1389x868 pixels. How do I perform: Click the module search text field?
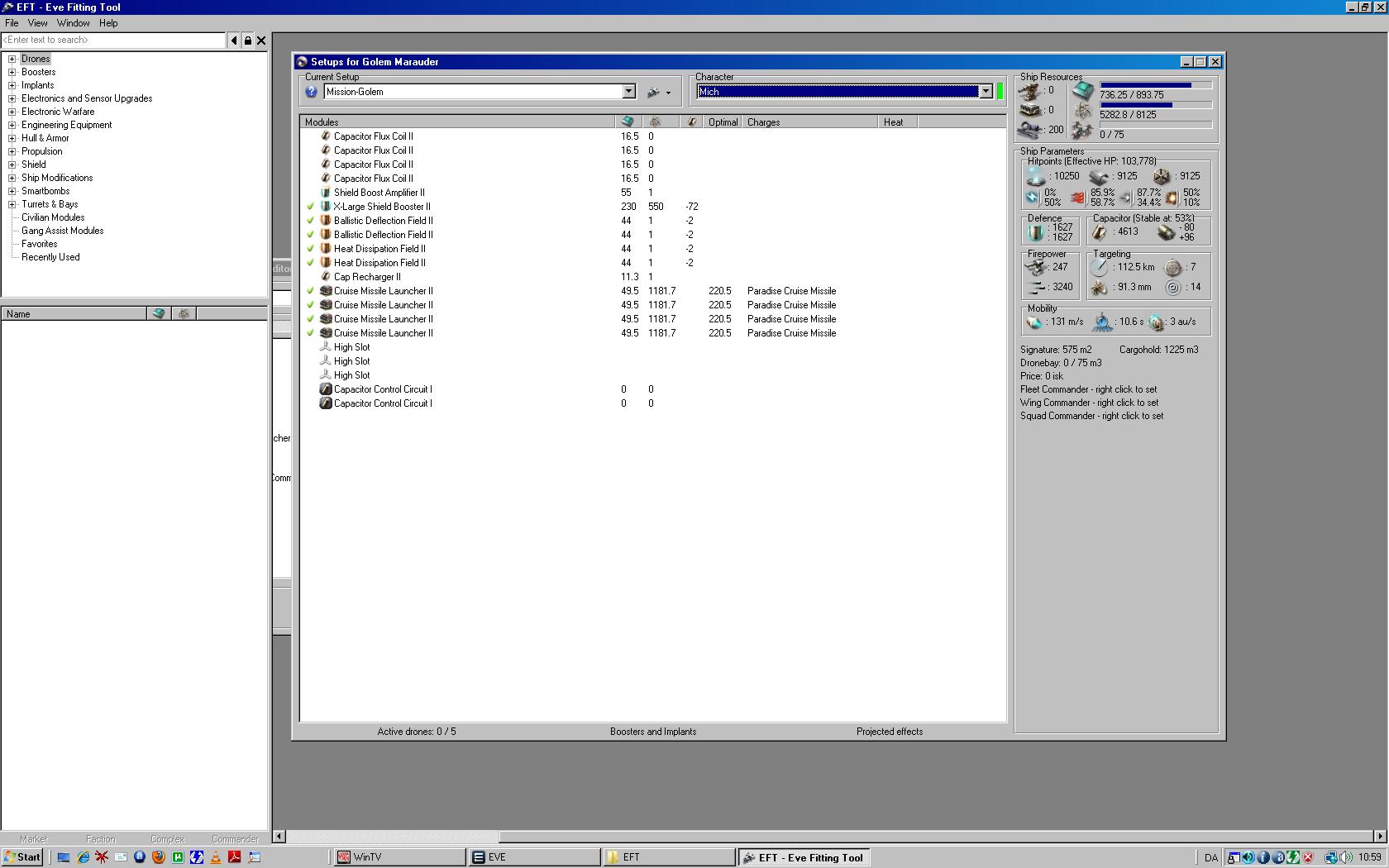(x=113, y=40)
